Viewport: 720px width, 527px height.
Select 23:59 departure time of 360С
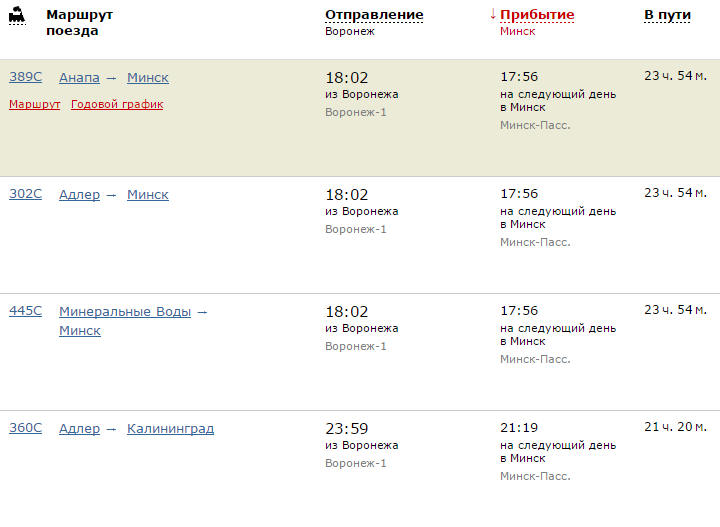coord(346,428)
